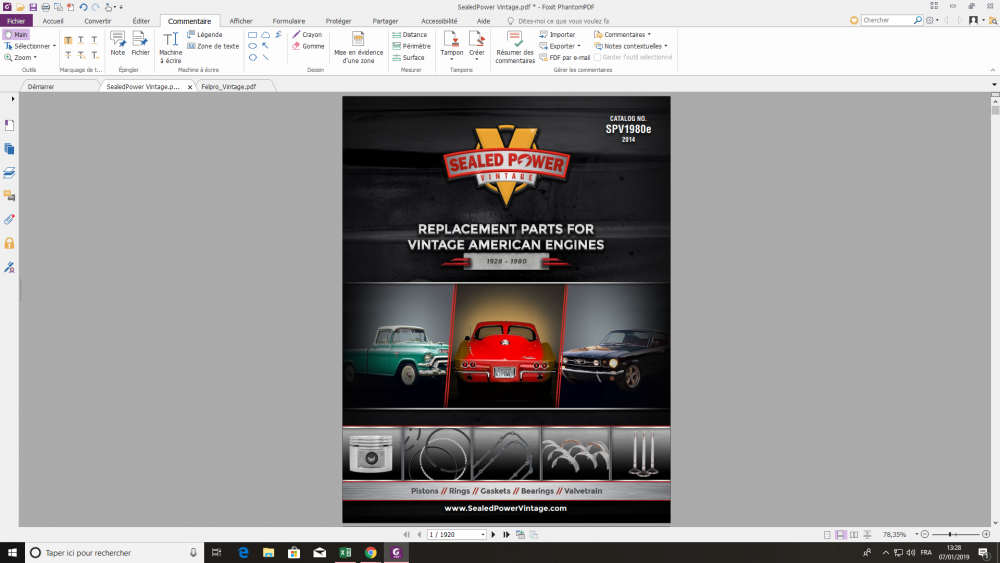
Task: Open the comments panel in sidebar
Action: [9, 196]
